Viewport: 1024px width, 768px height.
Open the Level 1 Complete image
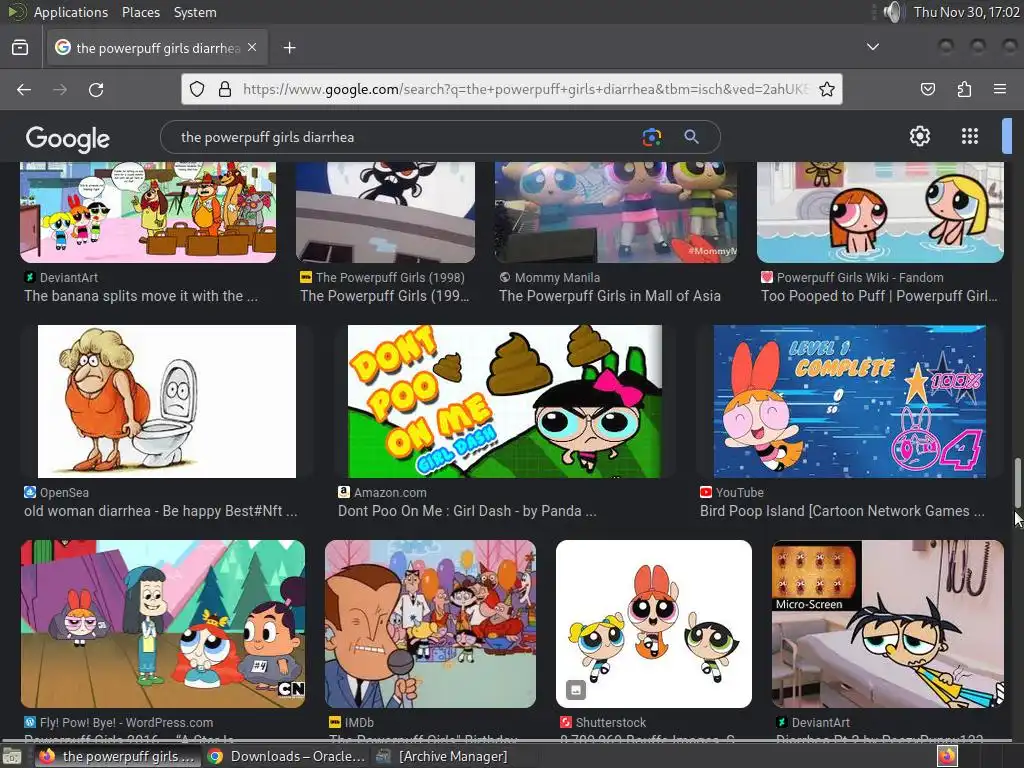(x=850, y=402)
